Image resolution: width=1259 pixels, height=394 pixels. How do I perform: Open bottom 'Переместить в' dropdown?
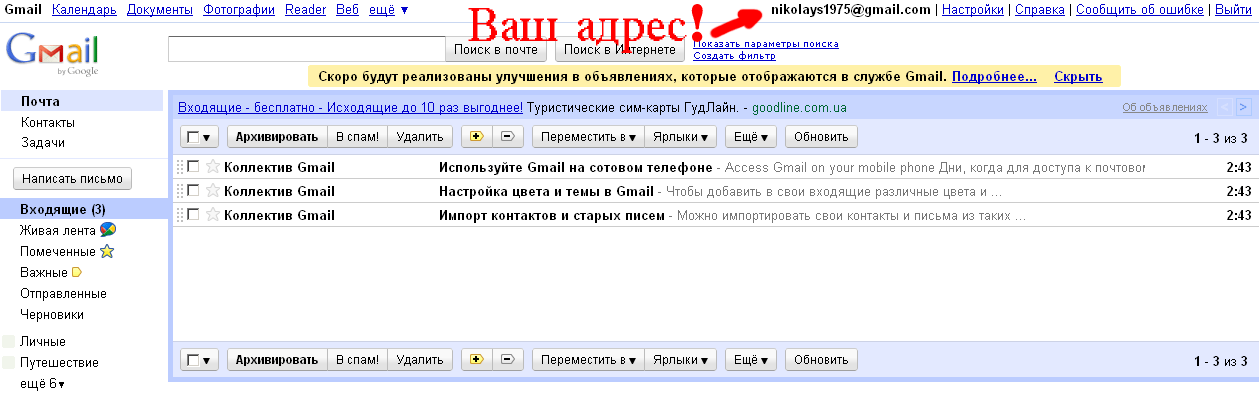588,360
